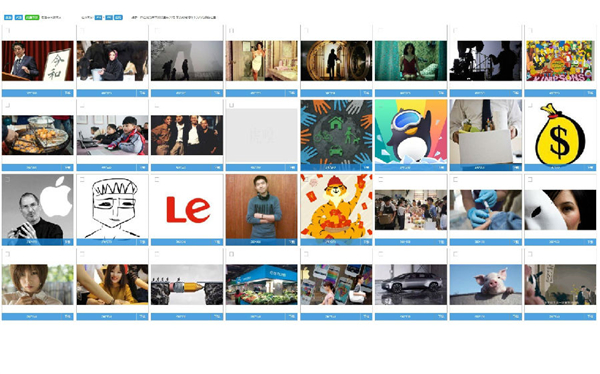Tick the checkbox above the foggy silhouettes photo
The image size is (600, 374).
(x=157, y=30)
